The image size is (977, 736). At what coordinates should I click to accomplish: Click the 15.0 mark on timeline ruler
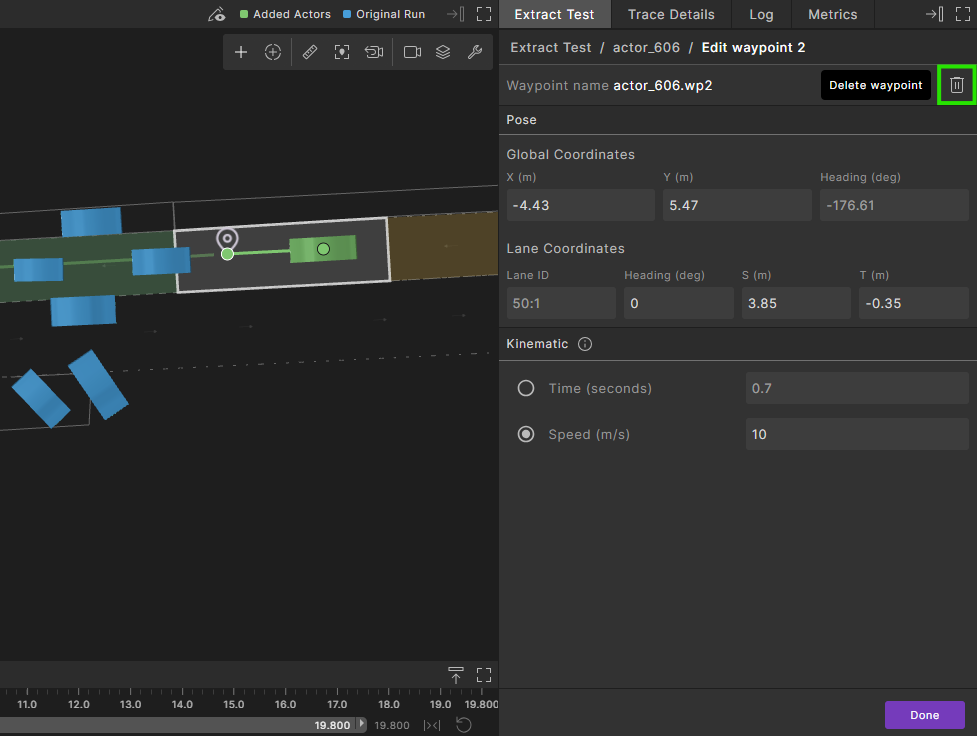(234, 704)
